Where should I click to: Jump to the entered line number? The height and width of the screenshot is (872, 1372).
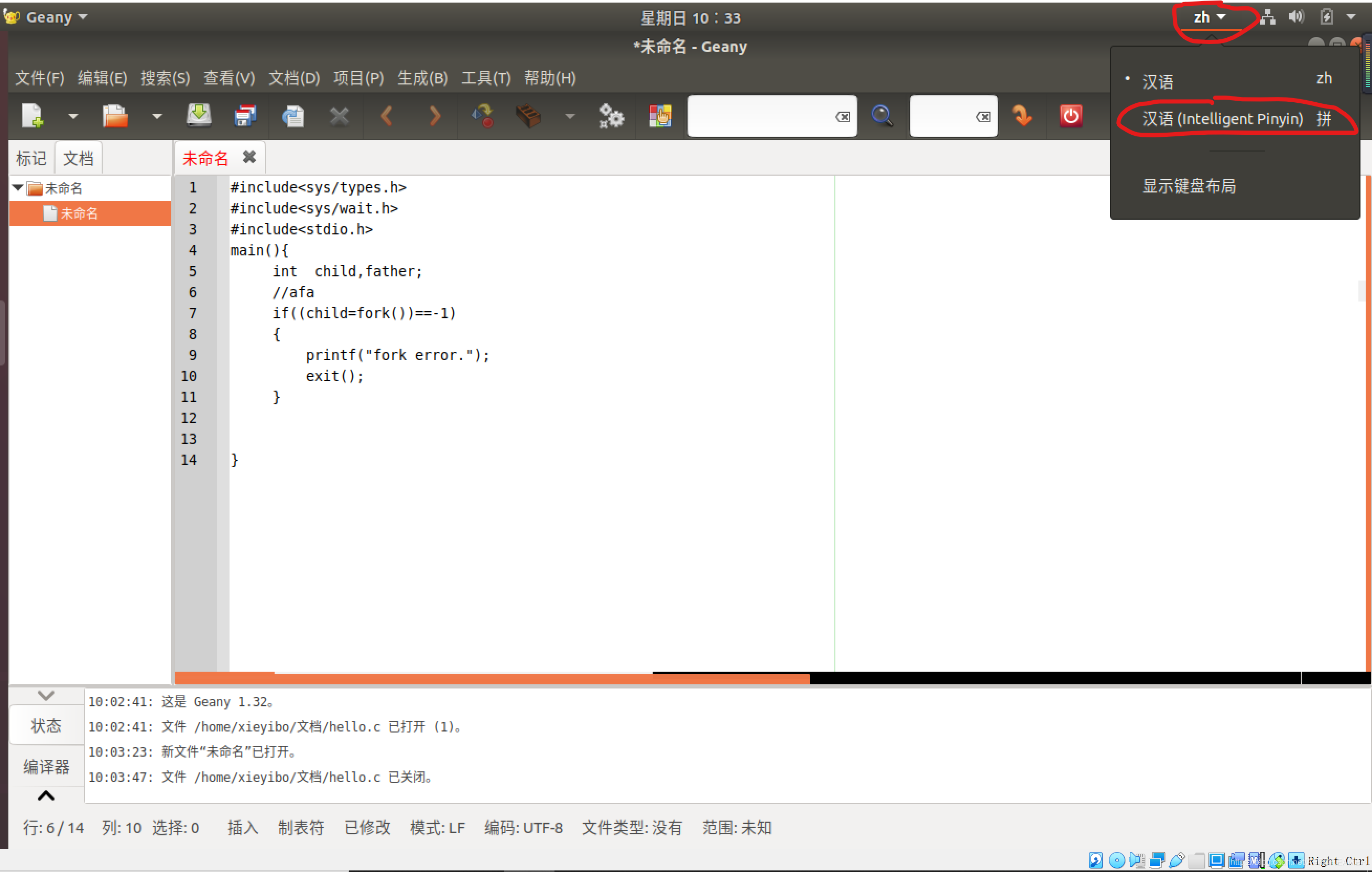coord(1022,116)
